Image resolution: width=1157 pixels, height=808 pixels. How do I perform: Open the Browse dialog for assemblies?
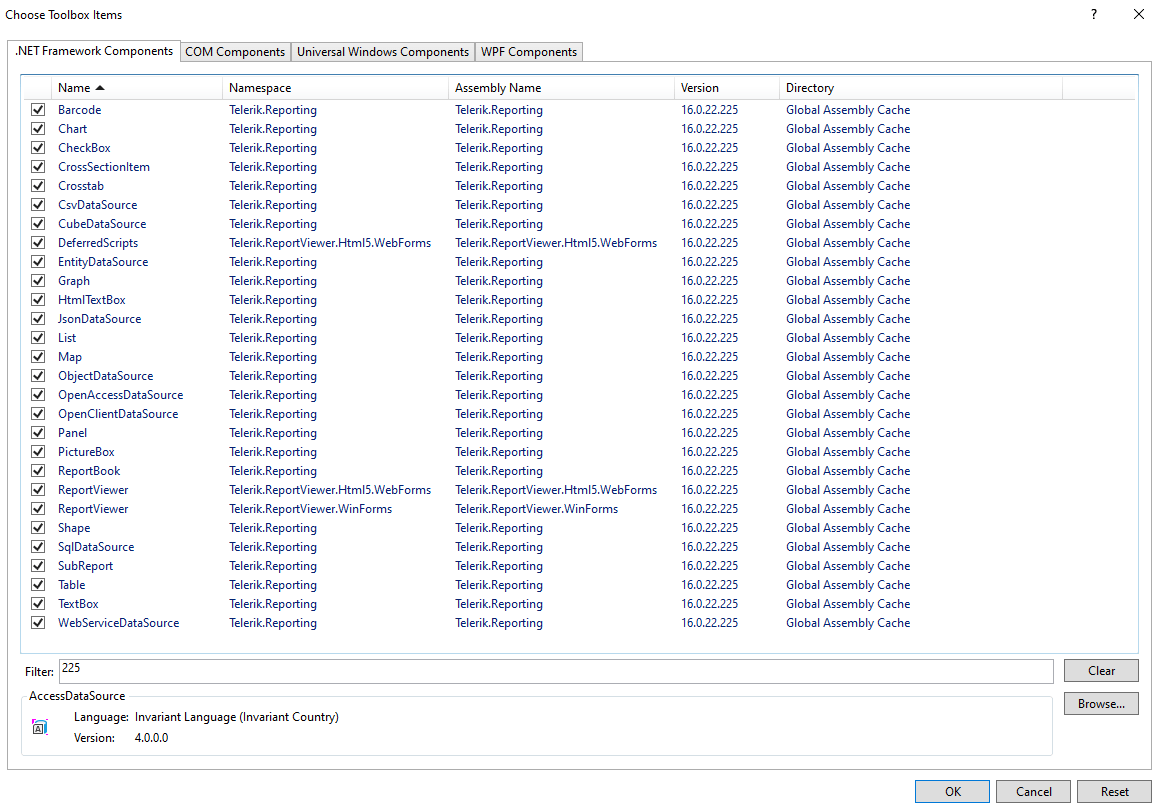[1101, 703]
